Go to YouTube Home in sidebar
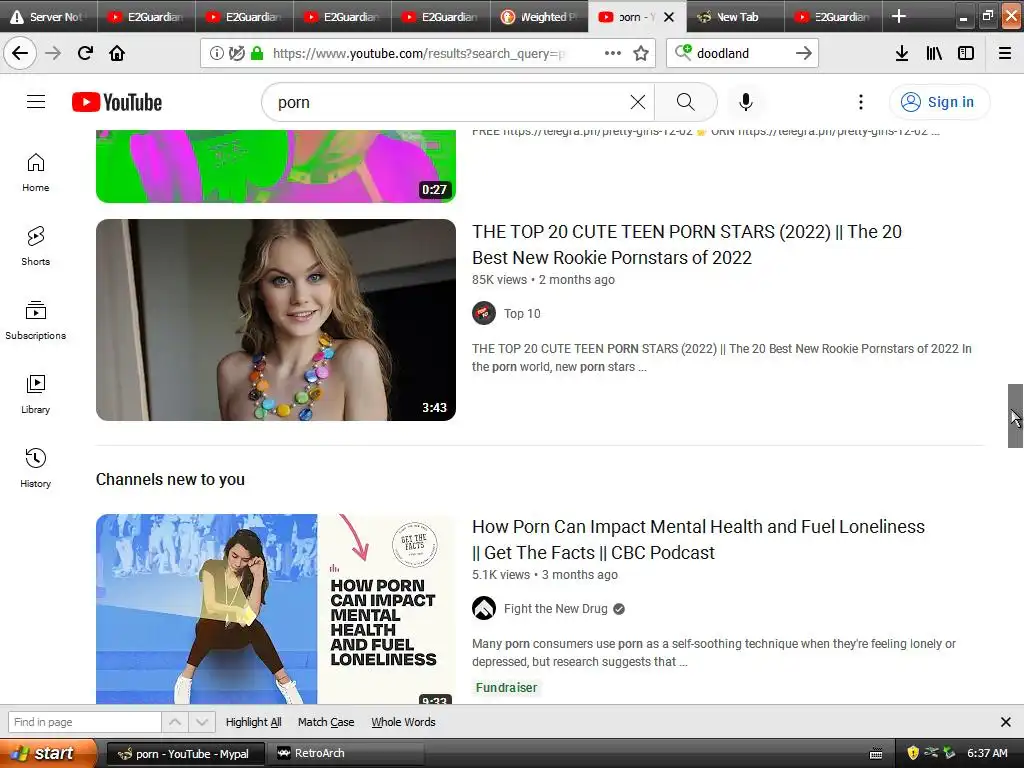The image size is (1024, 768). (35, 172)
